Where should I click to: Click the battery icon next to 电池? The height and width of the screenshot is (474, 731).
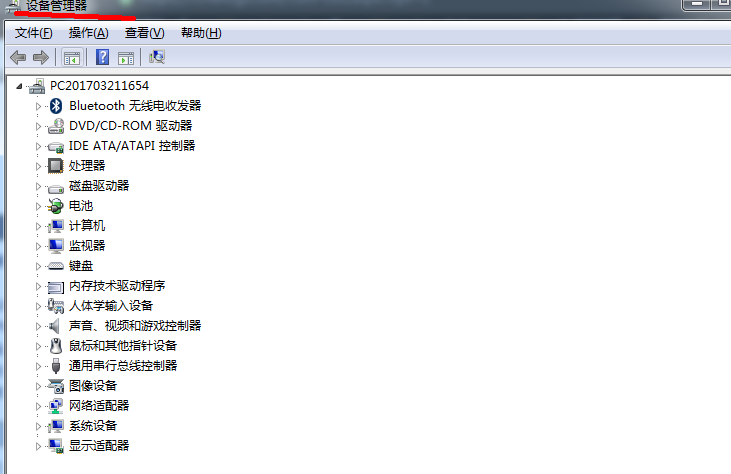(x=55, y=206)
